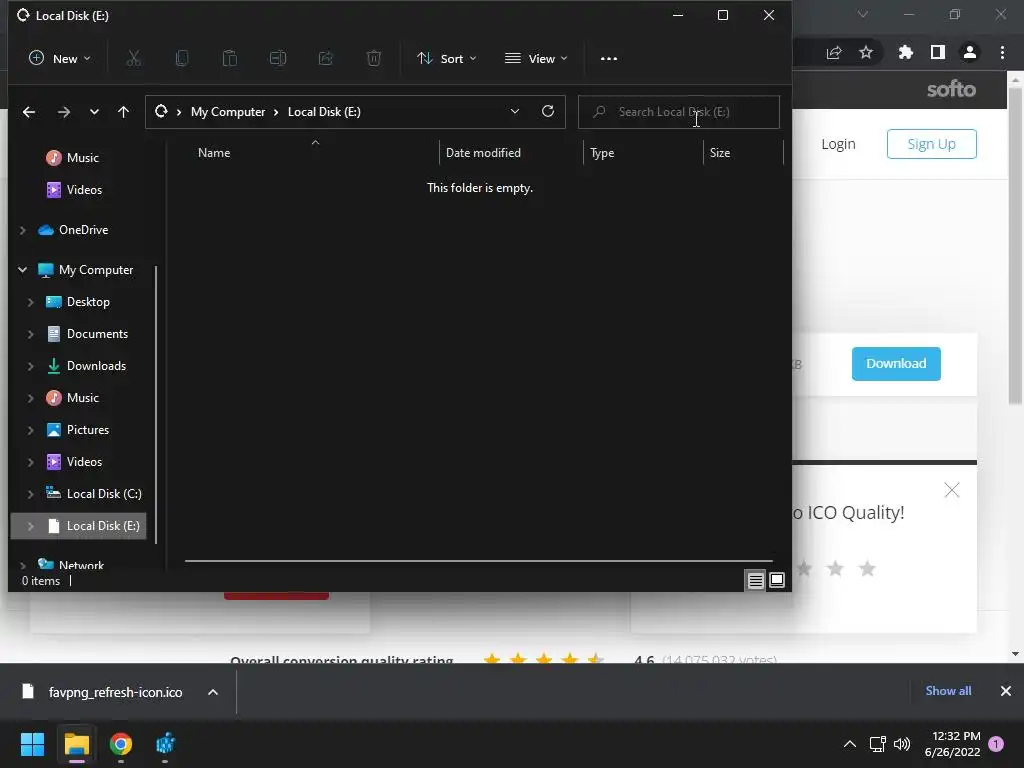Open the Sort dropdown menu
The image size is (1024, 768).
tap(447, 58)
